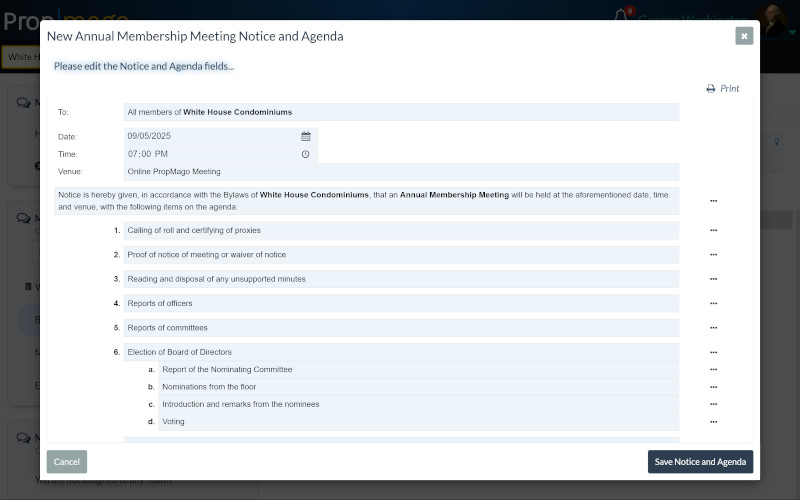Open options for Election of Board item
The image size is (800, 500).
click(713, 352)
